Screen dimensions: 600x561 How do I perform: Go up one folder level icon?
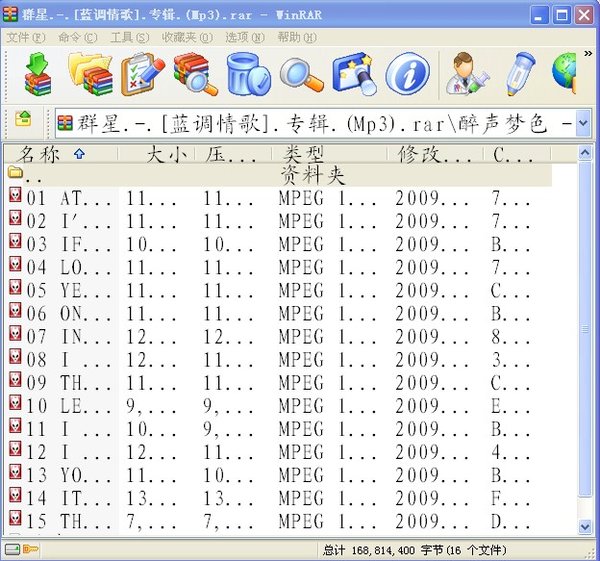coord(23,118)
